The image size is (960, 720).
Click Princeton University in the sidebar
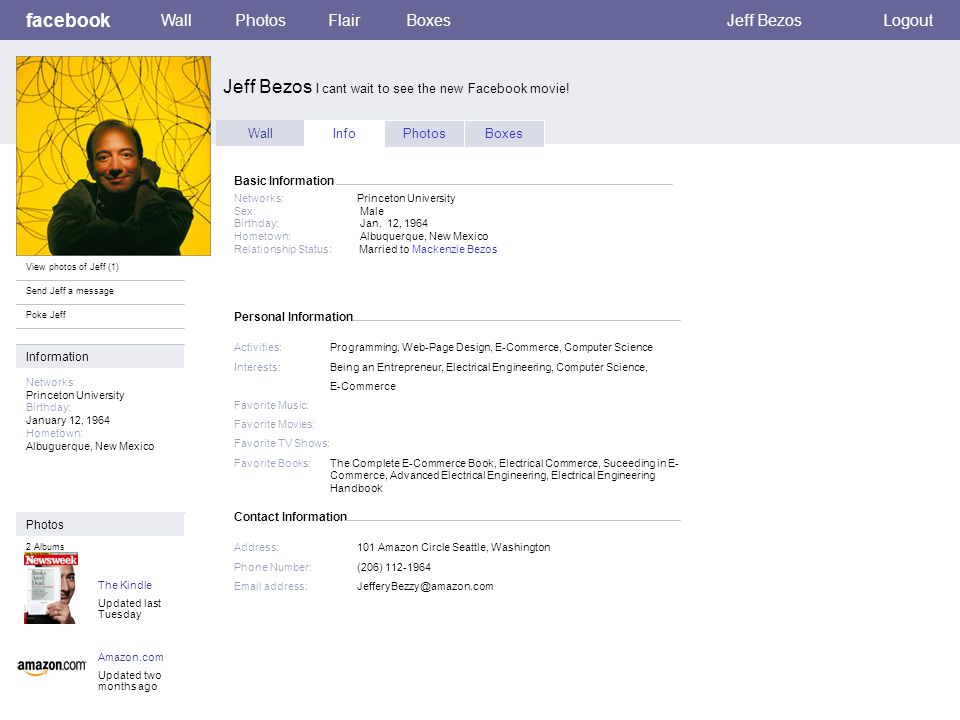pyautogui.click(x=75, y=396)
